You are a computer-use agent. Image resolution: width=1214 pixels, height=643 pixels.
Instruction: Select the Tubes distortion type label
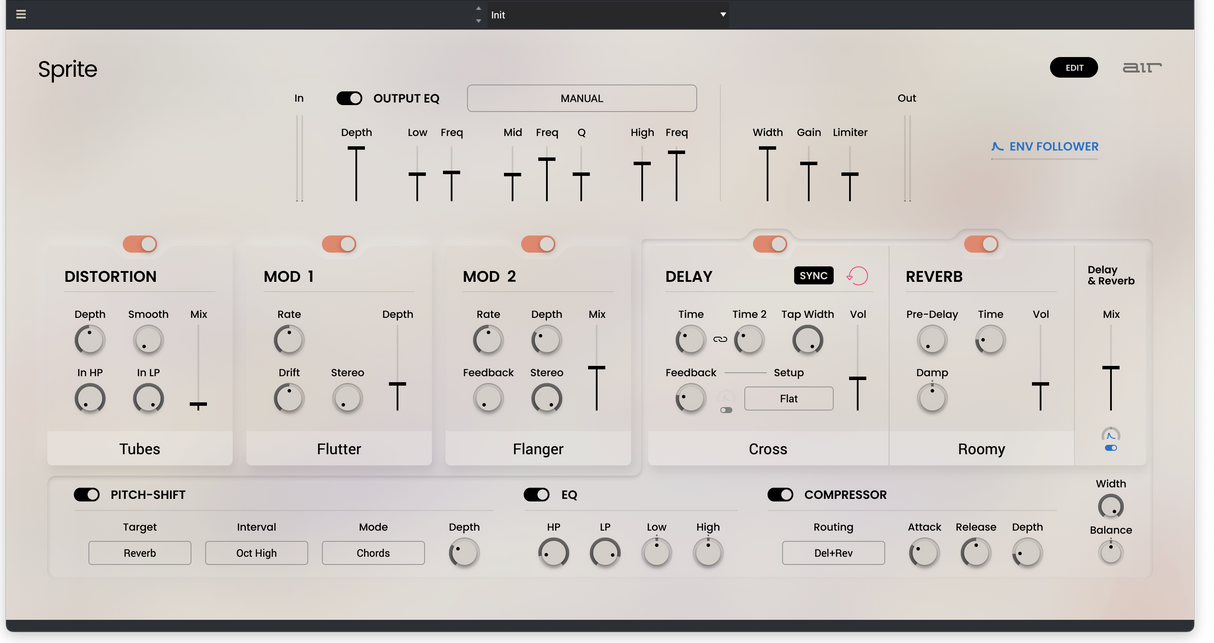click(139, 449)
